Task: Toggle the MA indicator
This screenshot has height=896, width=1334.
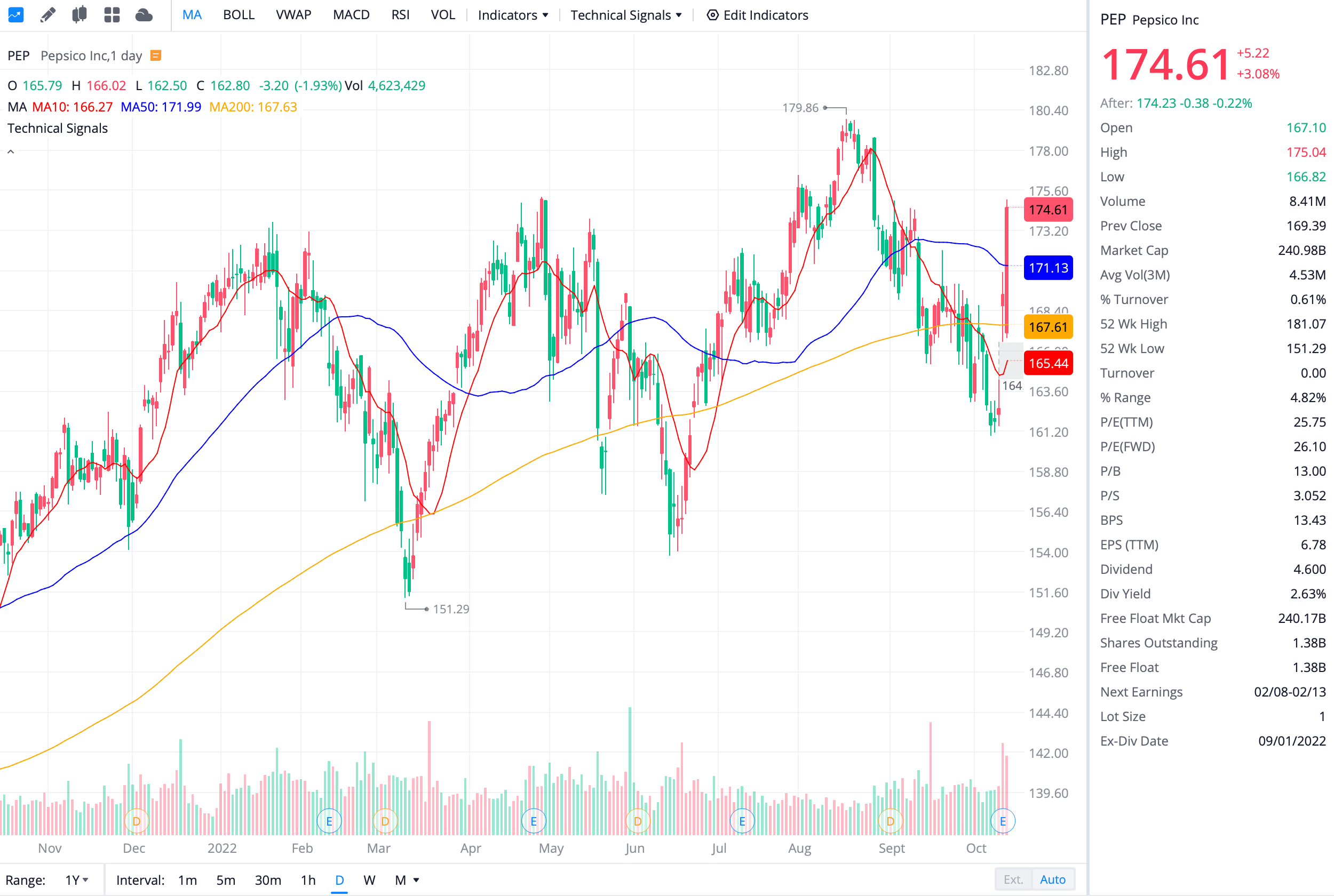Action: click(x=192, y=15)
